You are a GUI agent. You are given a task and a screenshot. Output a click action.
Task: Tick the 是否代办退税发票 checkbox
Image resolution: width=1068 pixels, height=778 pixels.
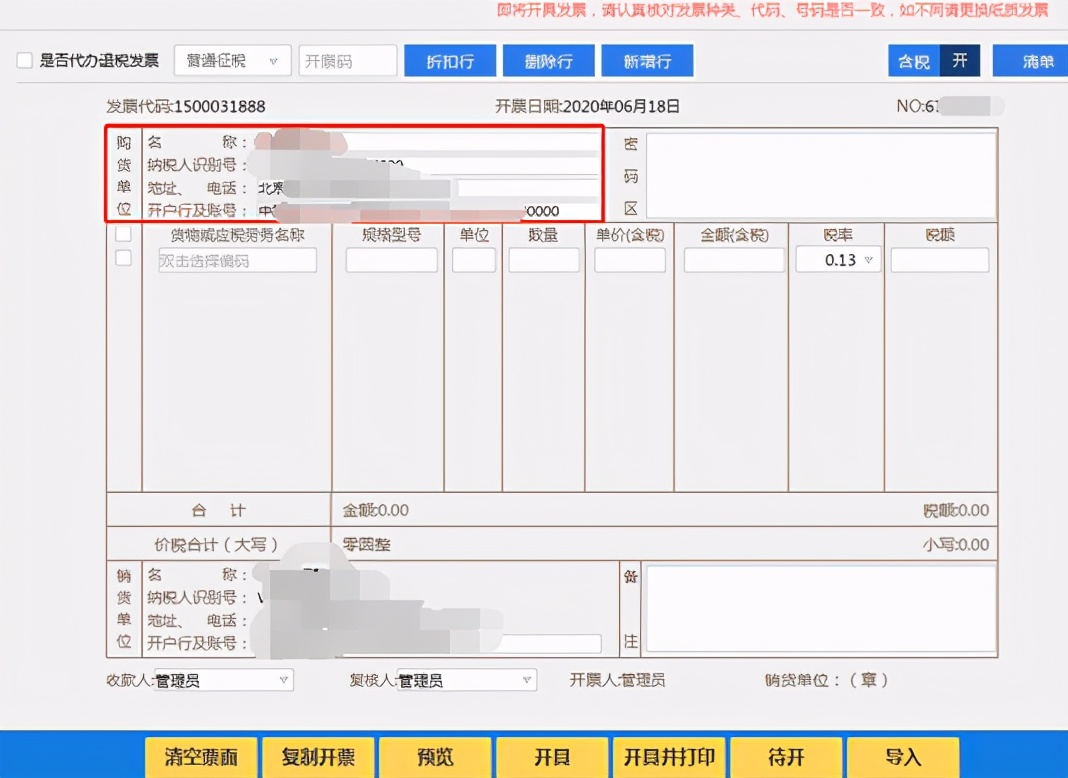(x=25, y=61)
